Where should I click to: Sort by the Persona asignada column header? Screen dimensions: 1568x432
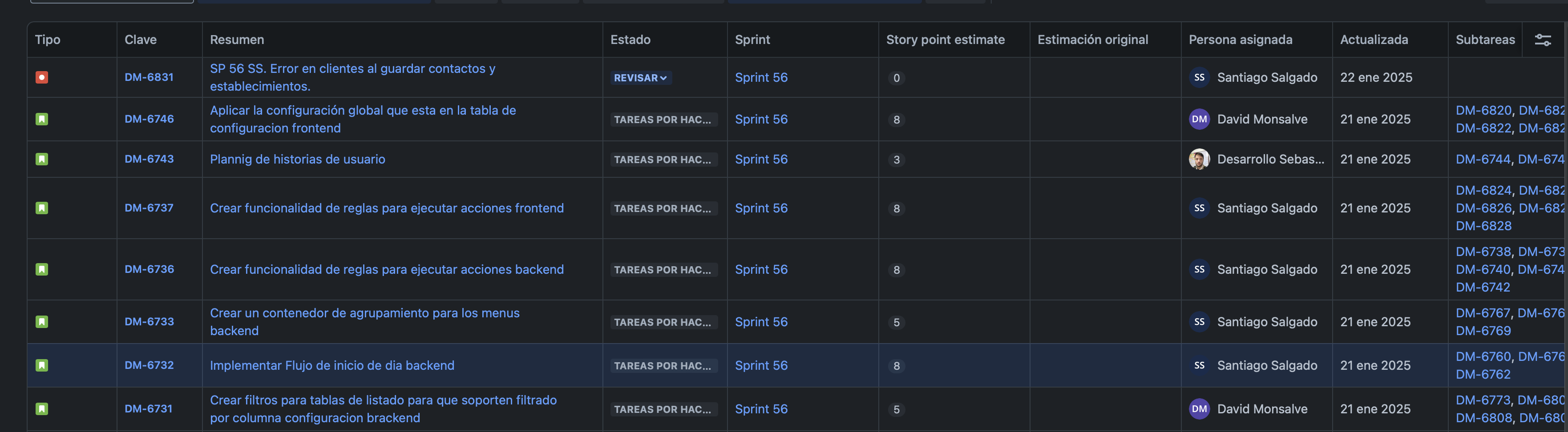[1240, 40]
